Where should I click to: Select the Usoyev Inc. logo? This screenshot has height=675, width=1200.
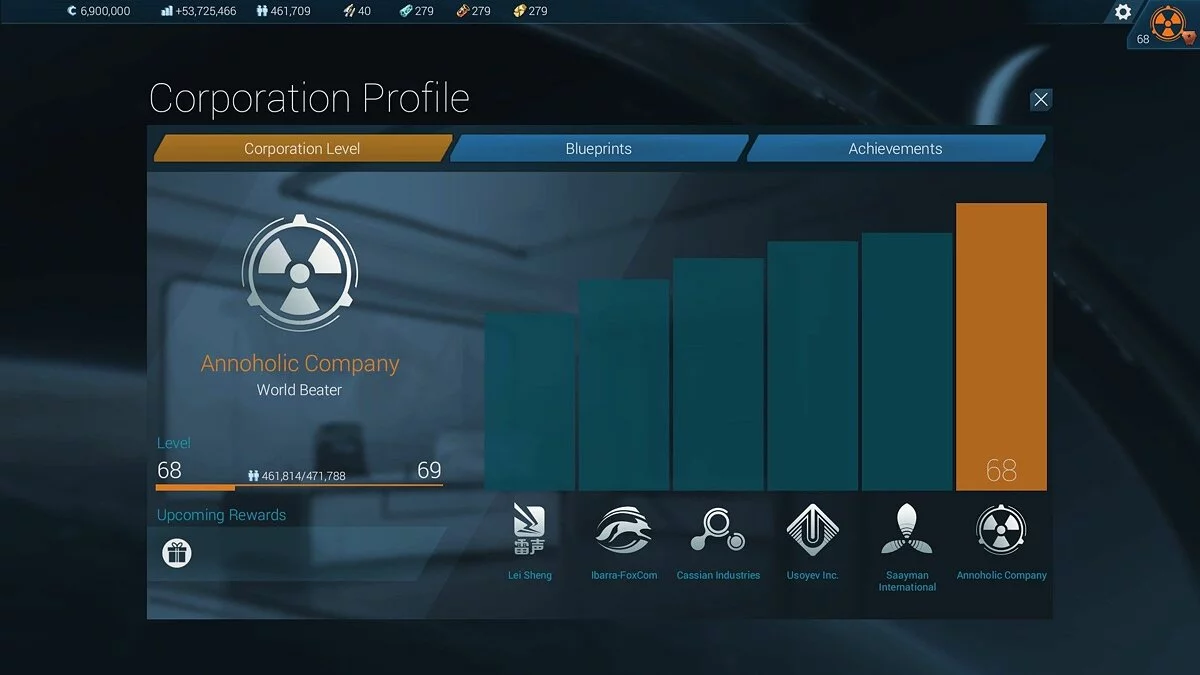[812, 530]
